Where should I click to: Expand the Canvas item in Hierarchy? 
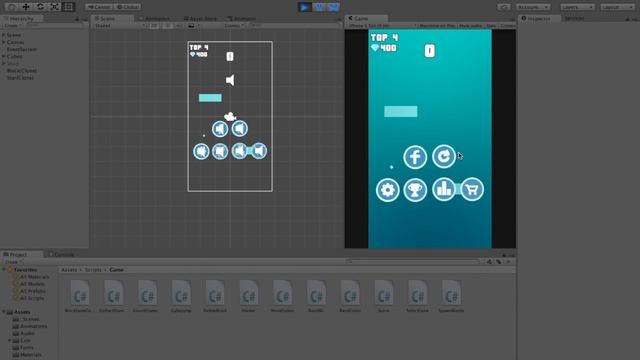tap(4, 42)
